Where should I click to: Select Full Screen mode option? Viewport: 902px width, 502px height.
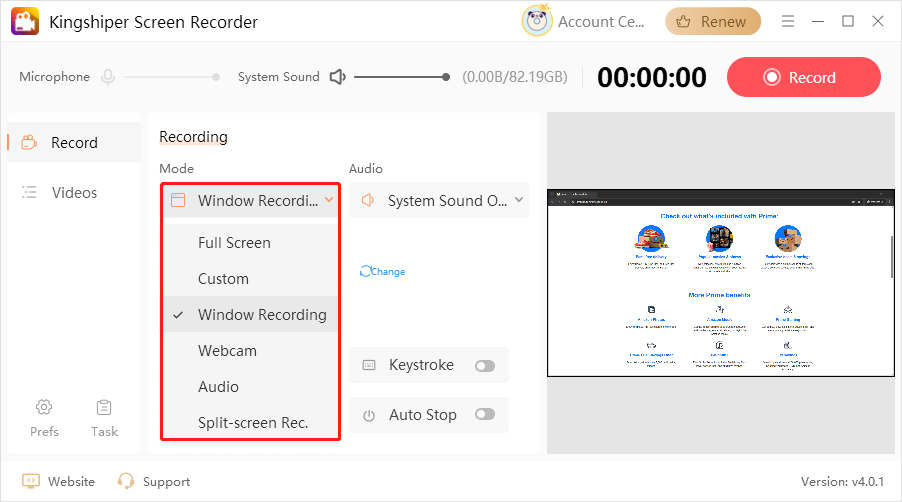coord(251,243)
